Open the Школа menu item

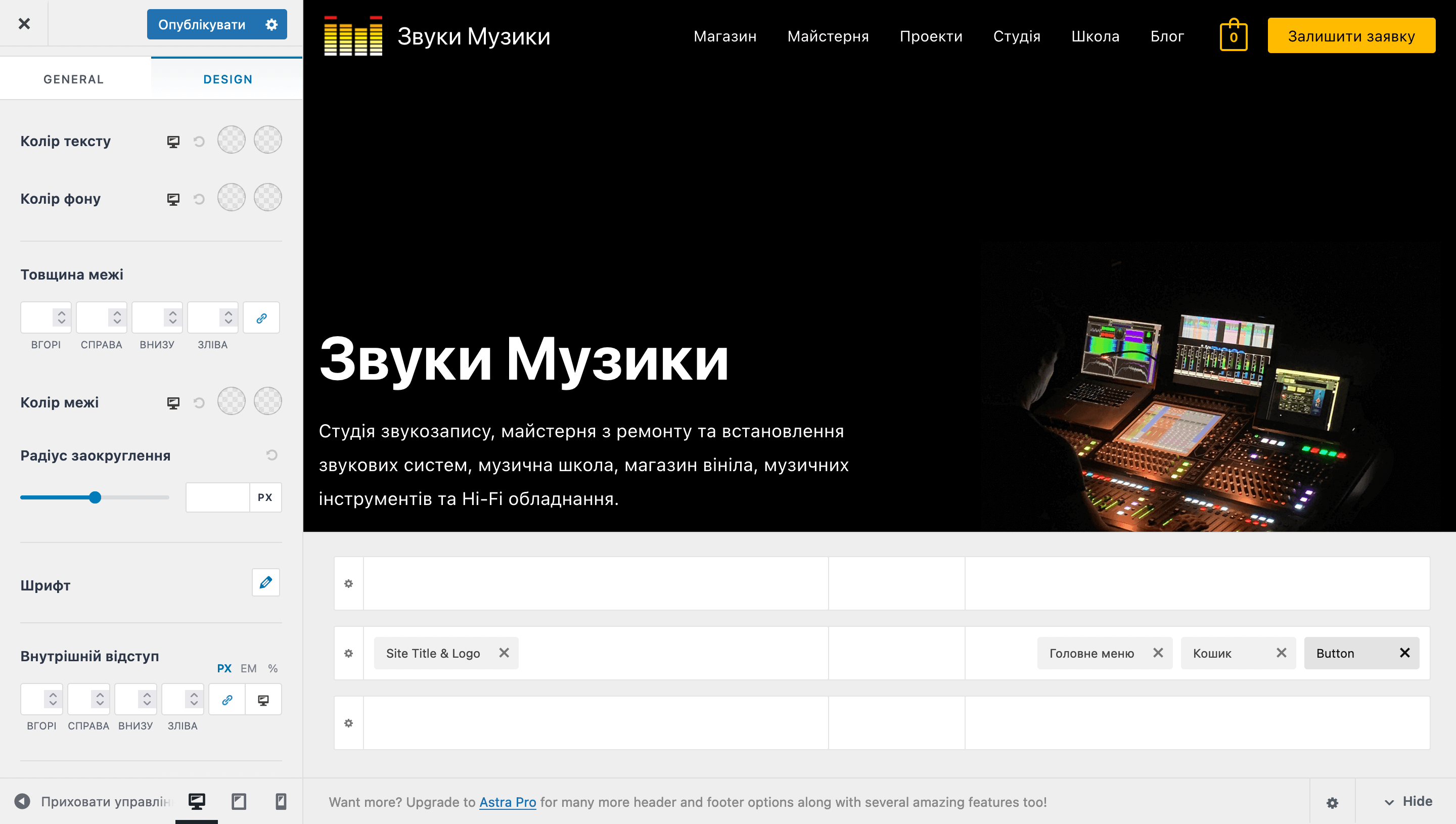1095,36
